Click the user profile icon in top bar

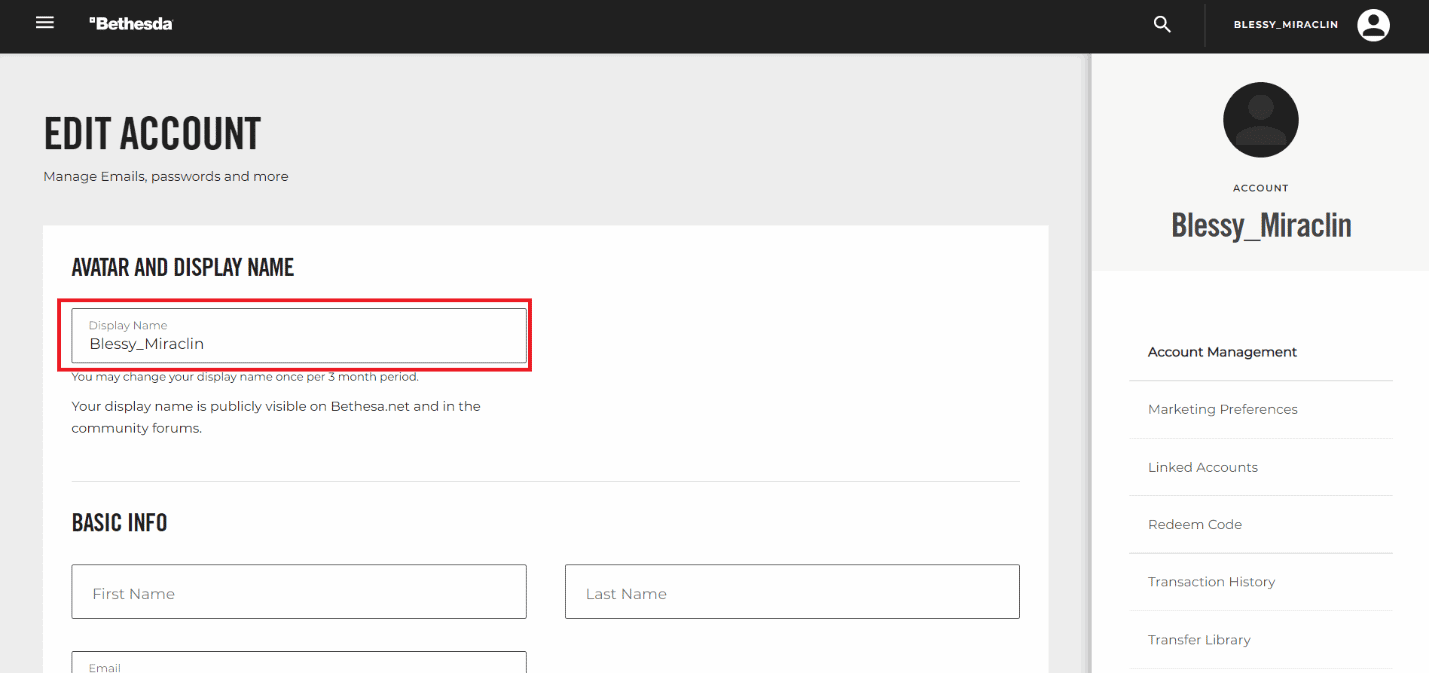coord(1372,24)
